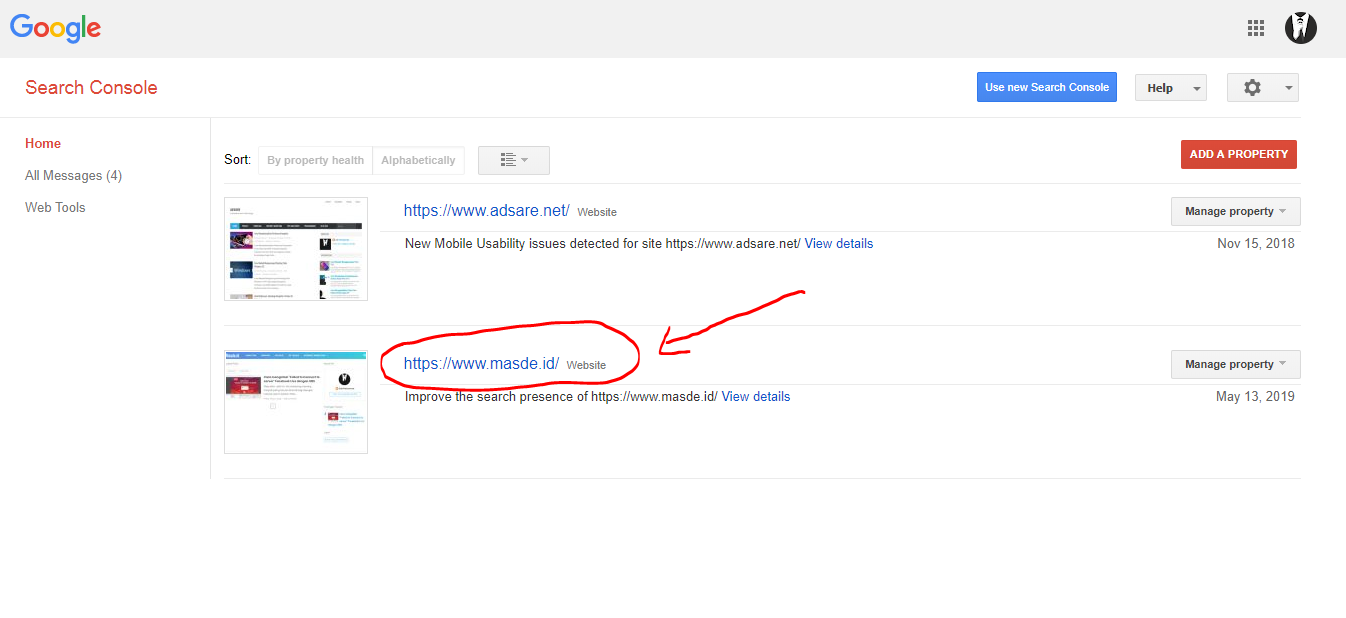Click Use new Search Console button
This screenshot has width=1346, height=618.
pyautogui.click(x=1047, y=87)
